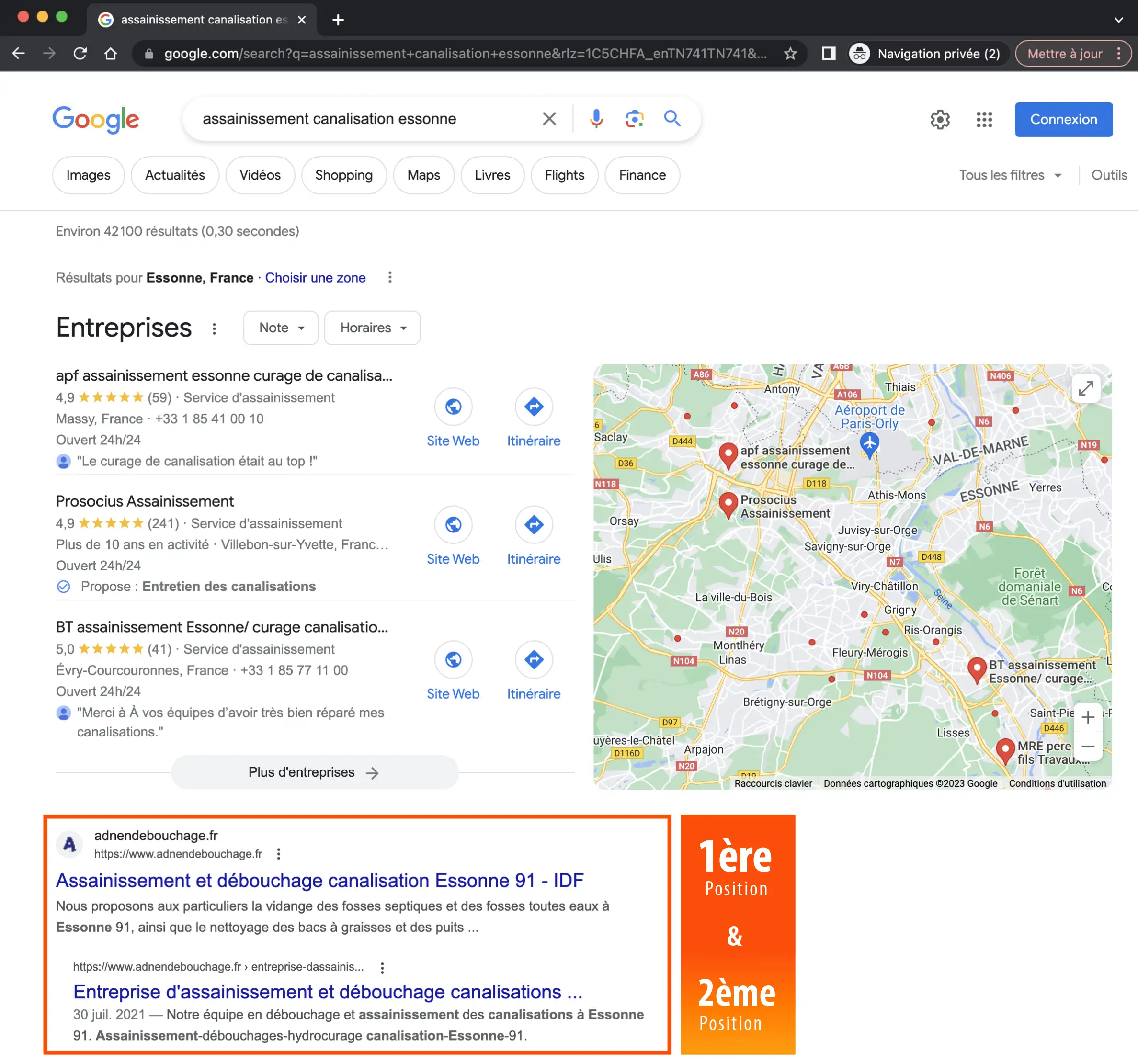This screenshot has height=1064, width=1138.
Task: Switch to the Images tab
Action: point(88,175)
